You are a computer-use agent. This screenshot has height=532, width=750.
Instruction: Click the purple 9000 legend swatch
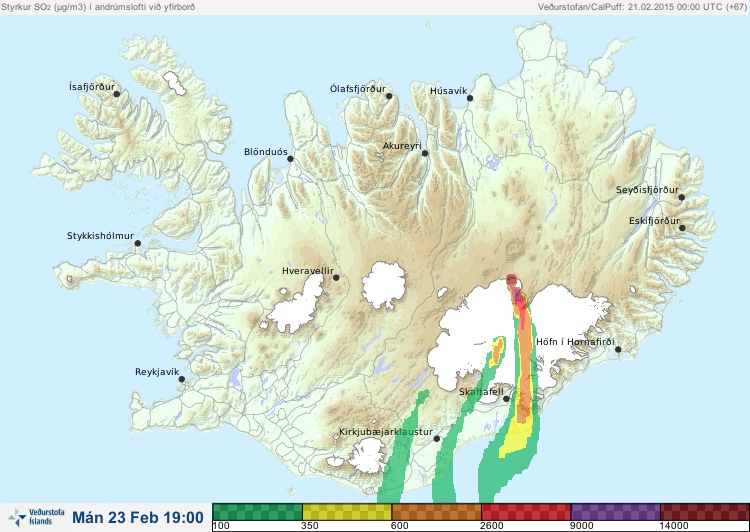(615, 512)
